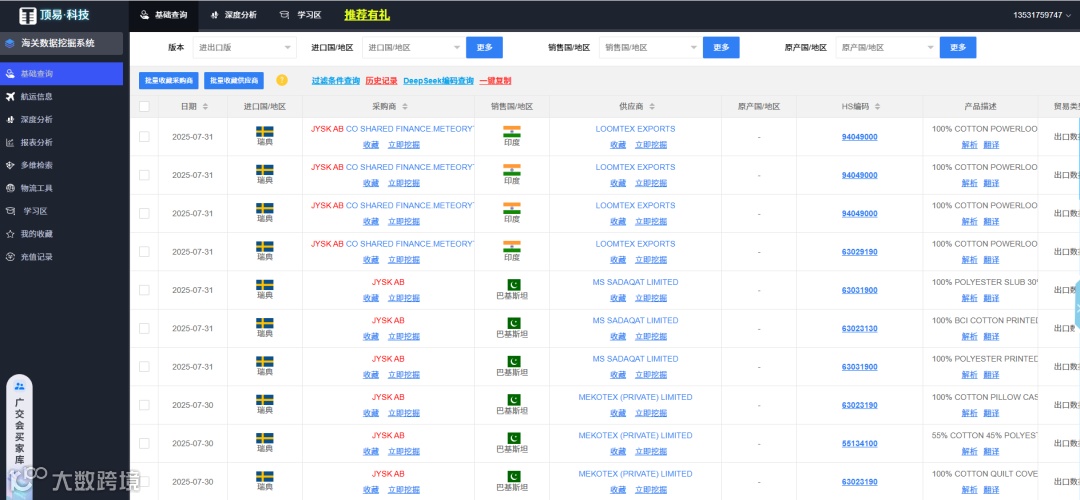Open 航运信息 in sidebar
Screen dimensions: 1080x500
[x=61, y=96]
